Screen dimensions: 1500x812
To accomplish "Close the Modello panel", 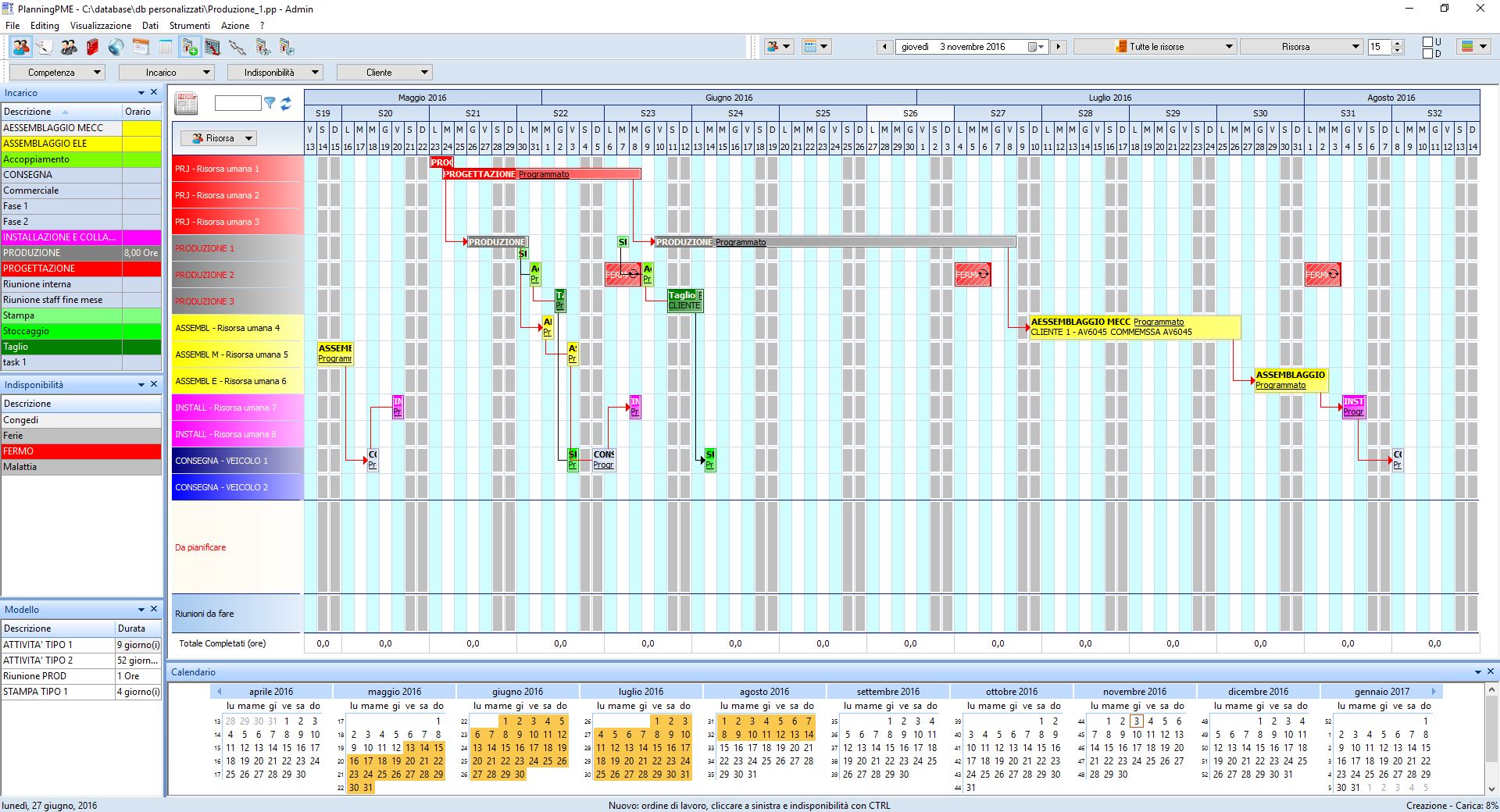I will click(x=154, y=609).
